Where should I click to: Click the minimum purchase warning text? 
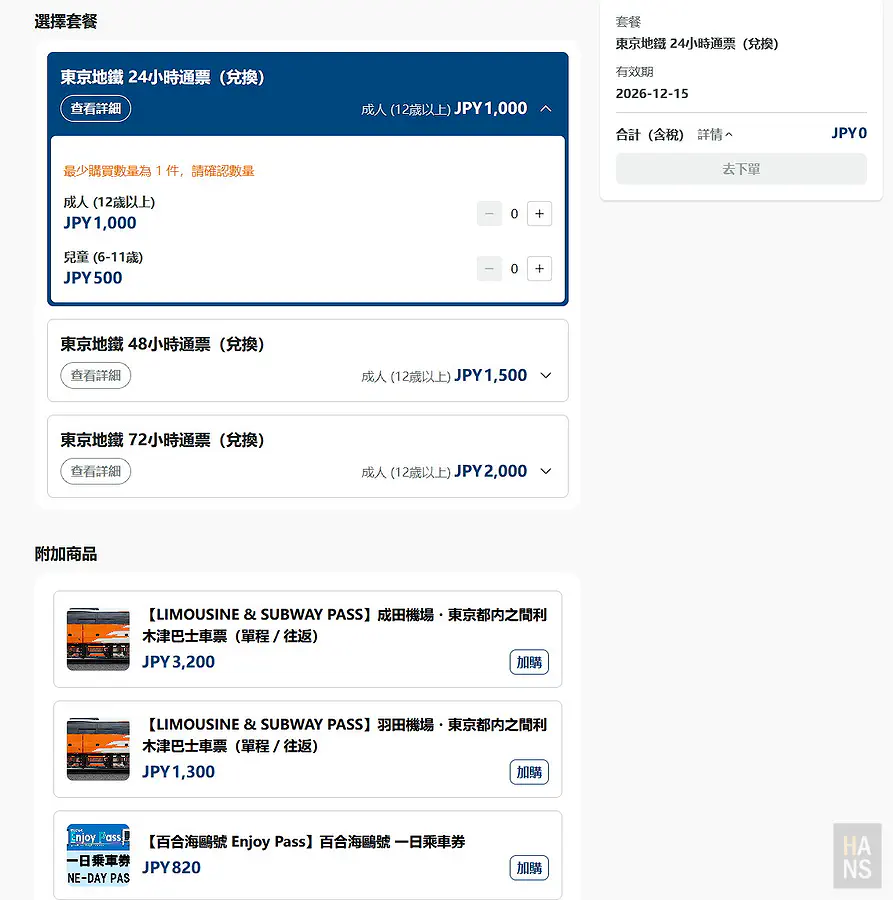pyautogui.click(x=159, y=171)
